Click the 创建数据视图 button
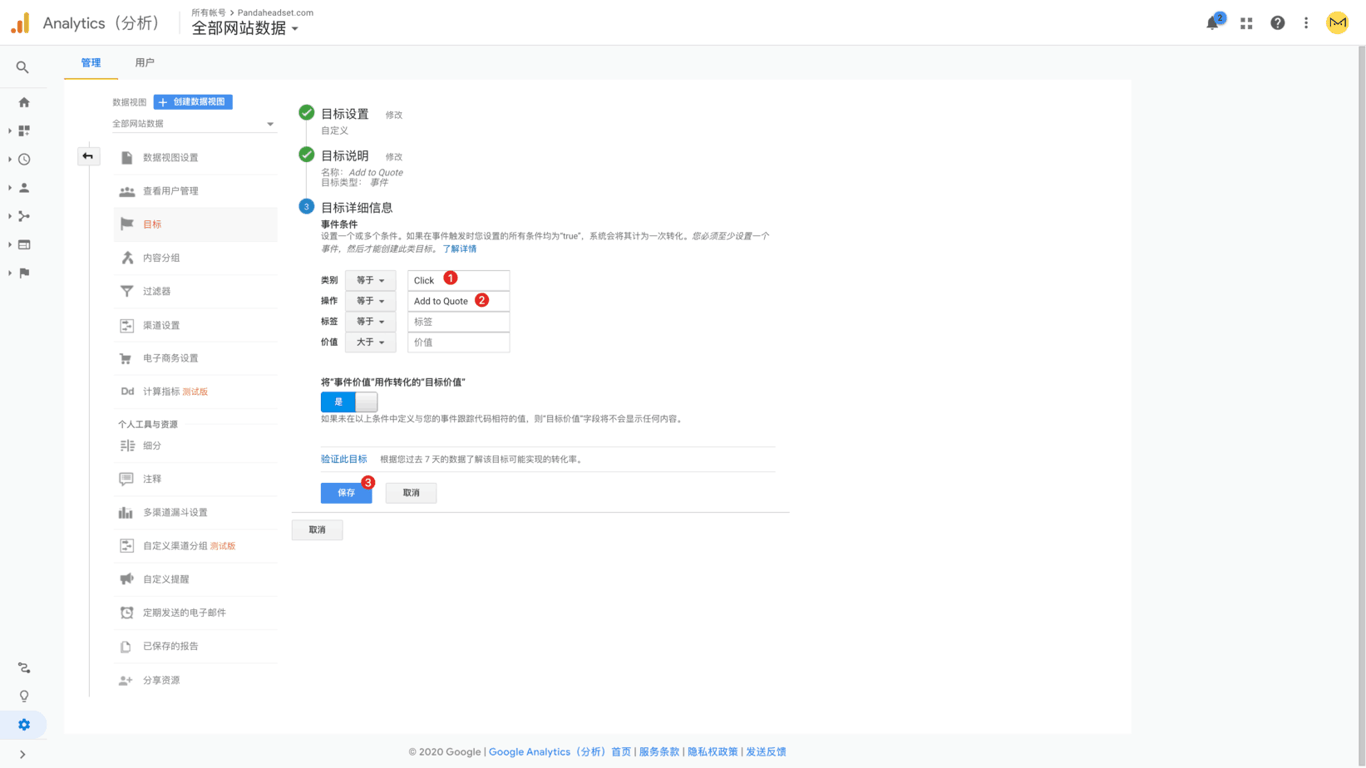 tap(193, 102)
